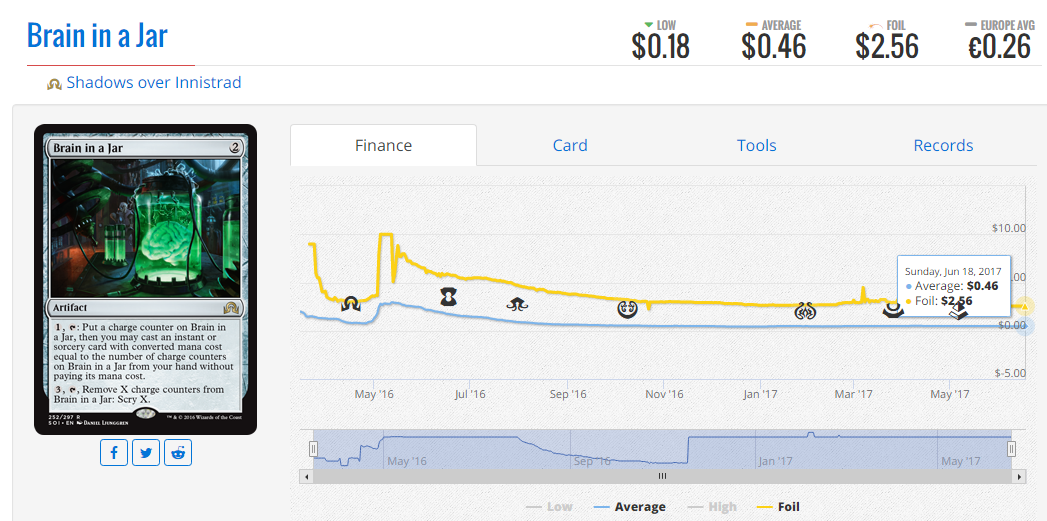Click the navigator scroll left arrow
This screenshot has height=521, width=1047.
tap(307, 477)
